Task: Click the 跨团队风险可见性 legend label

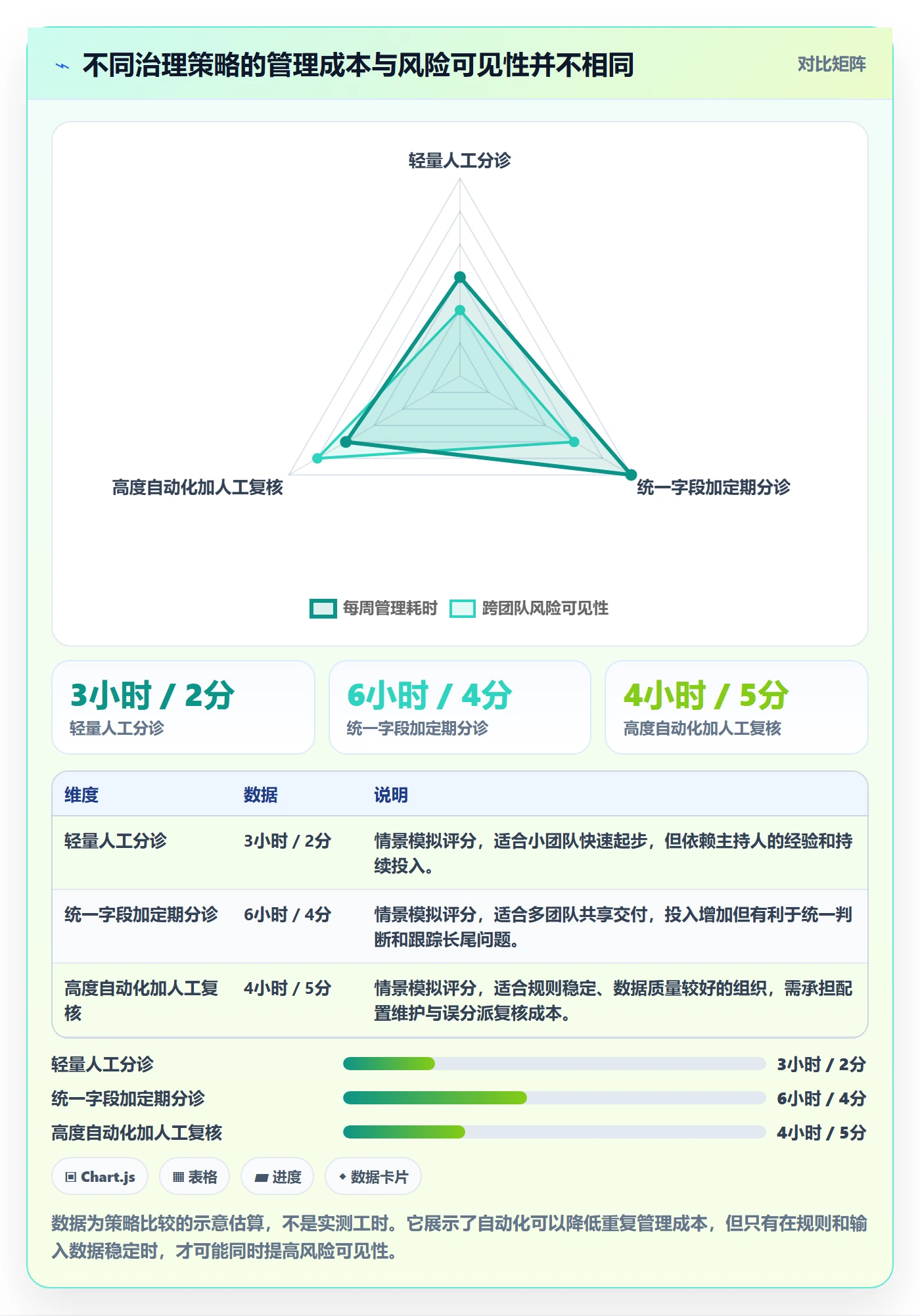Action: [545, 609]
